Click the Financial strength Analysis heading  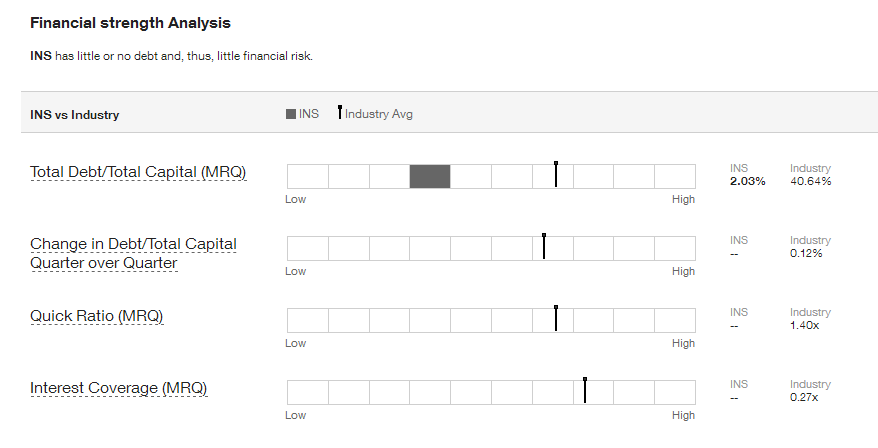point(130,23)
